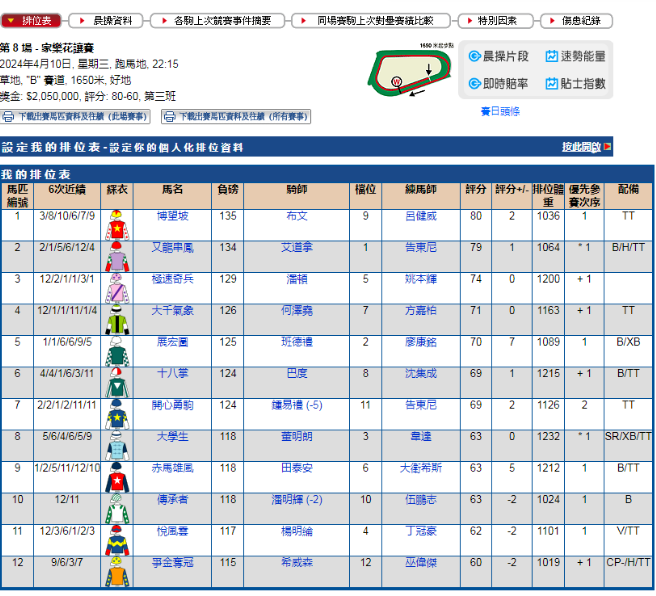Click the 賽日頭條 link

pyautogui.click(x=500, y=111)
